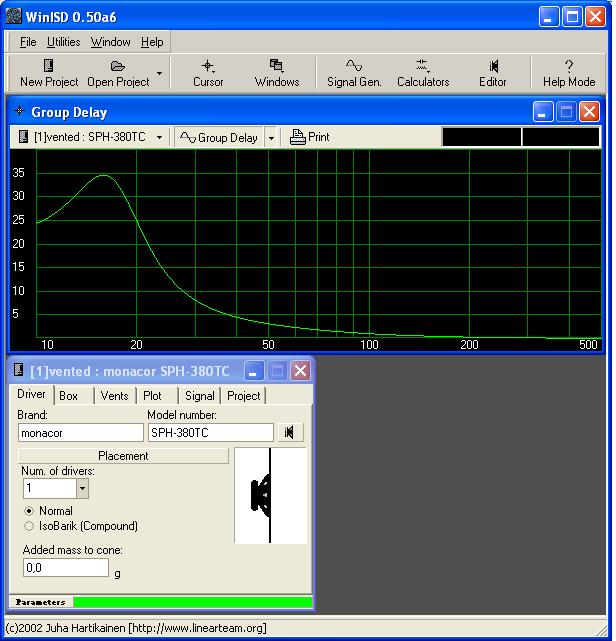Close the vented monacor project window
Viewport: 616px width, 641px height.
tap(300, 371)
